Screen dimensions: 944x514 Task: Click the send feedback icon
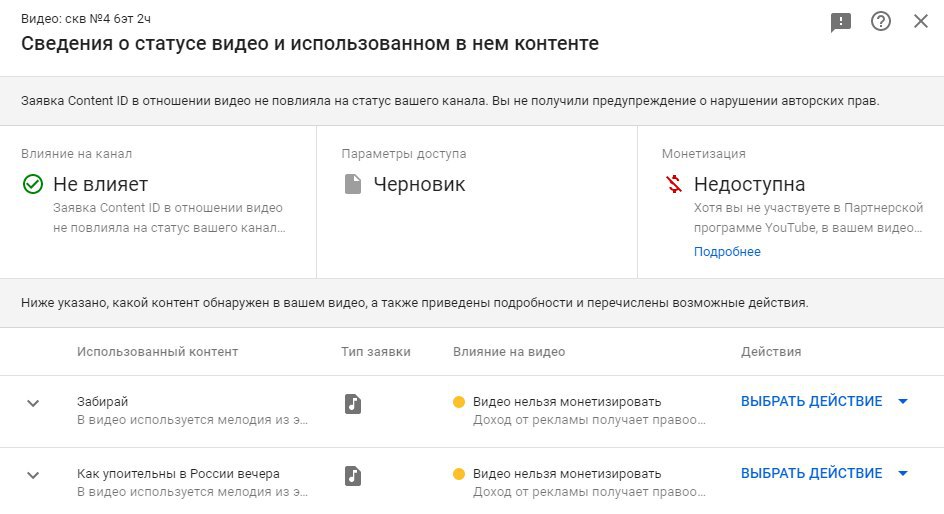click(x=840, y=22)
